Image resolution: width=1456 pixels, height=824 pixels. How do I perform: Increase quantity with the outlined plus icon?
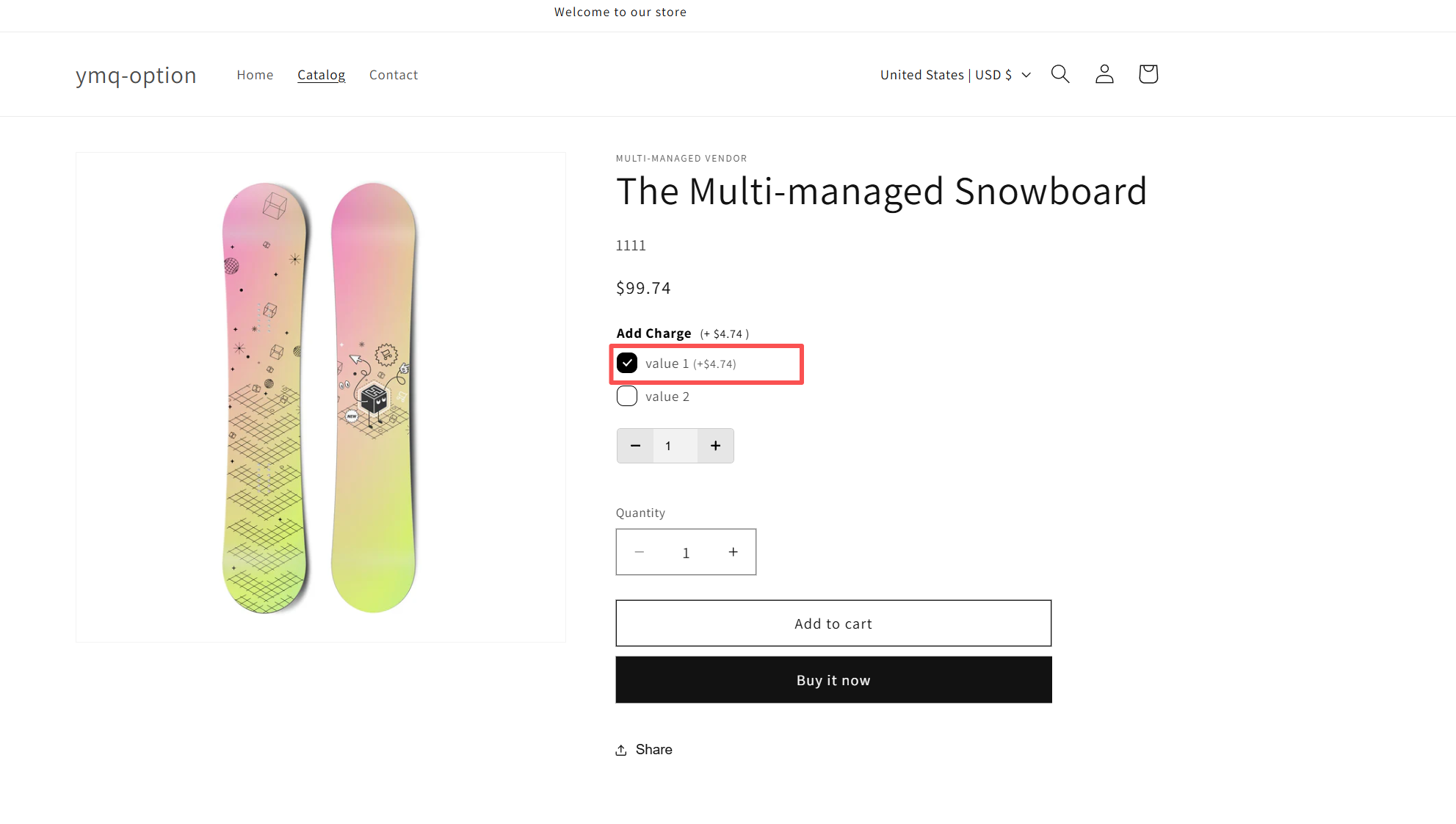[x=733, y=552]
